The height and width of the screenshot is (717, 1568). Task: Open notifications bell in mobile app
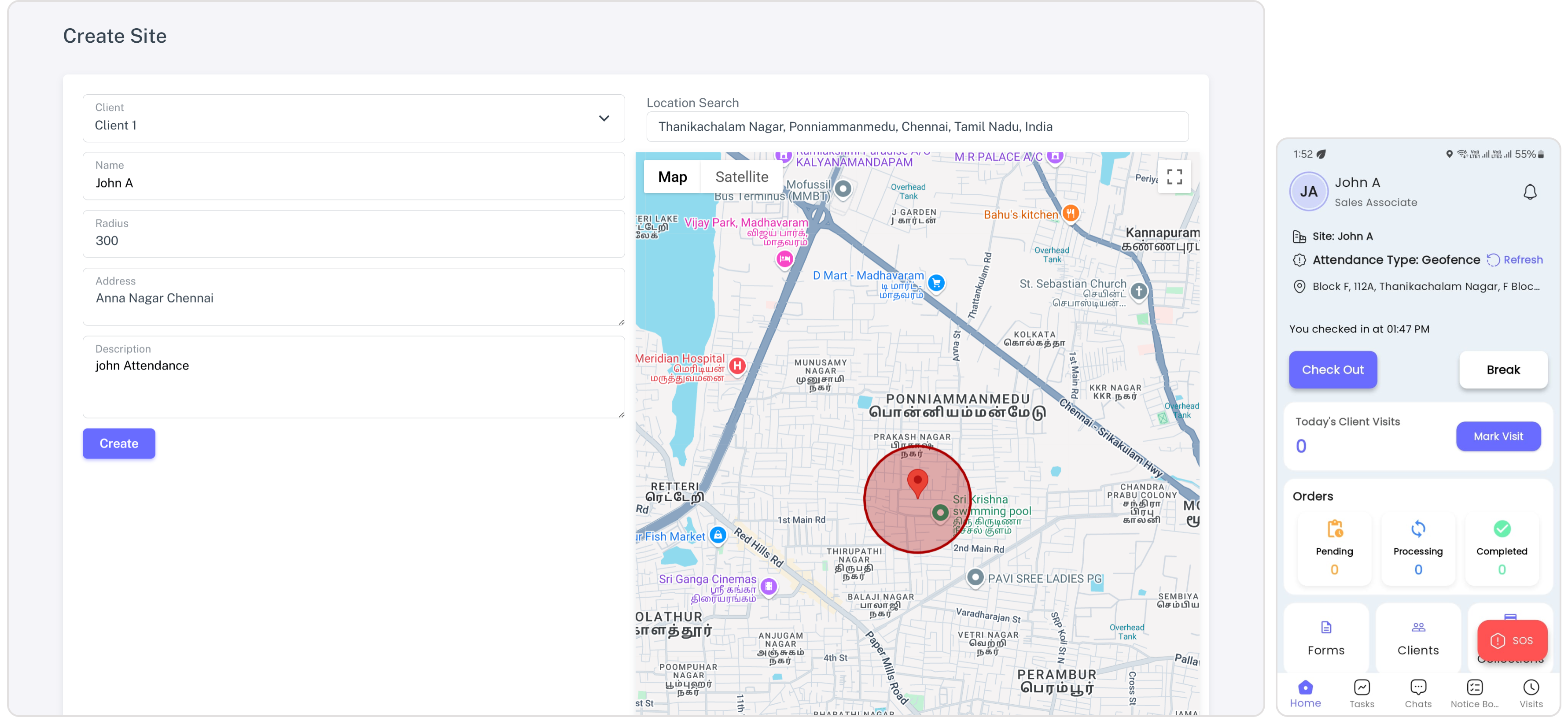tap(1530, 192)
